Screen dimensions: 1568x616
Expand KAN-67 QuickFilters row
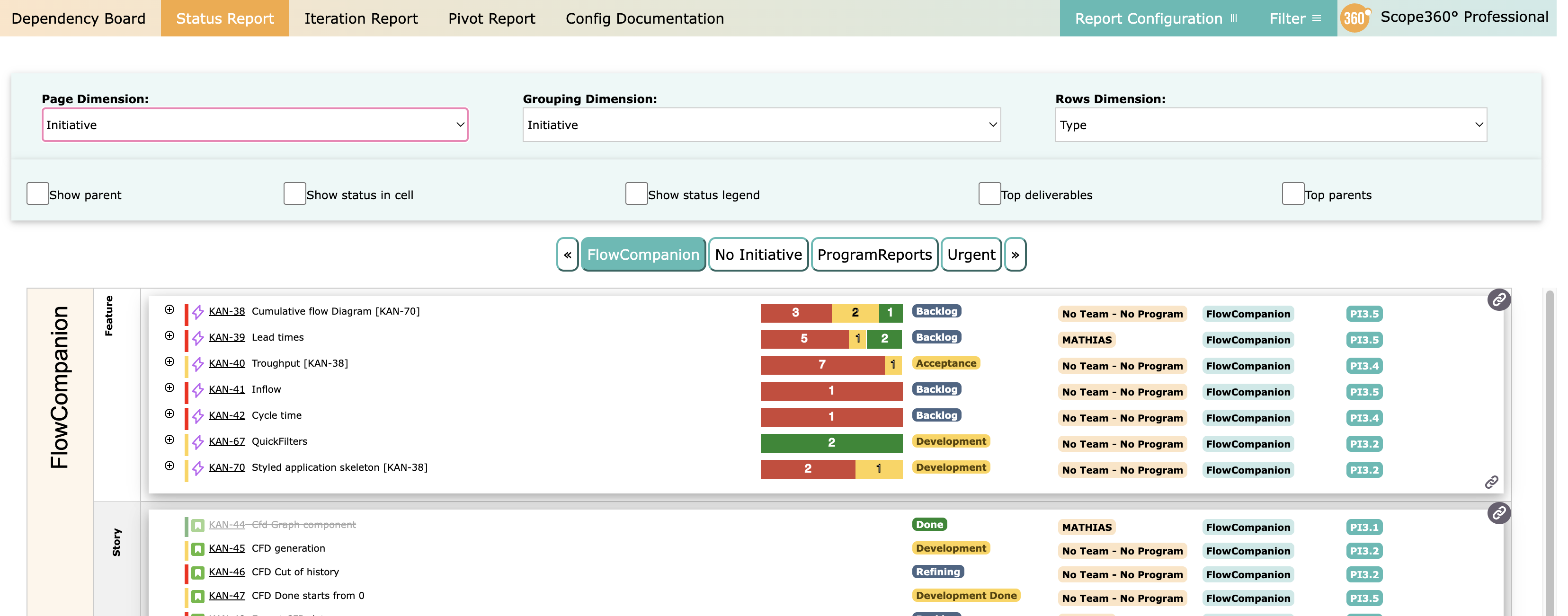[169, 440]
